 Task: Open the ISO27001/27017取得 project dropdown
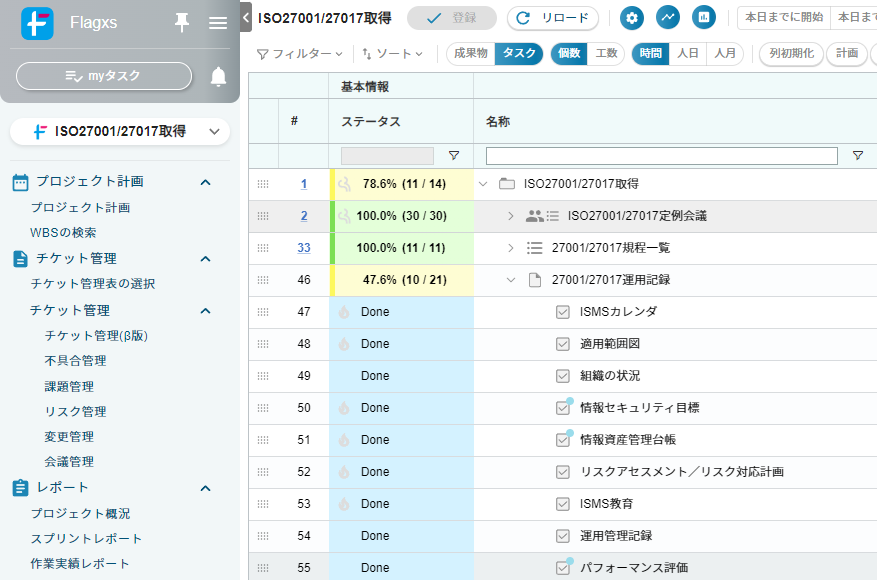click(x=213, y=131)
